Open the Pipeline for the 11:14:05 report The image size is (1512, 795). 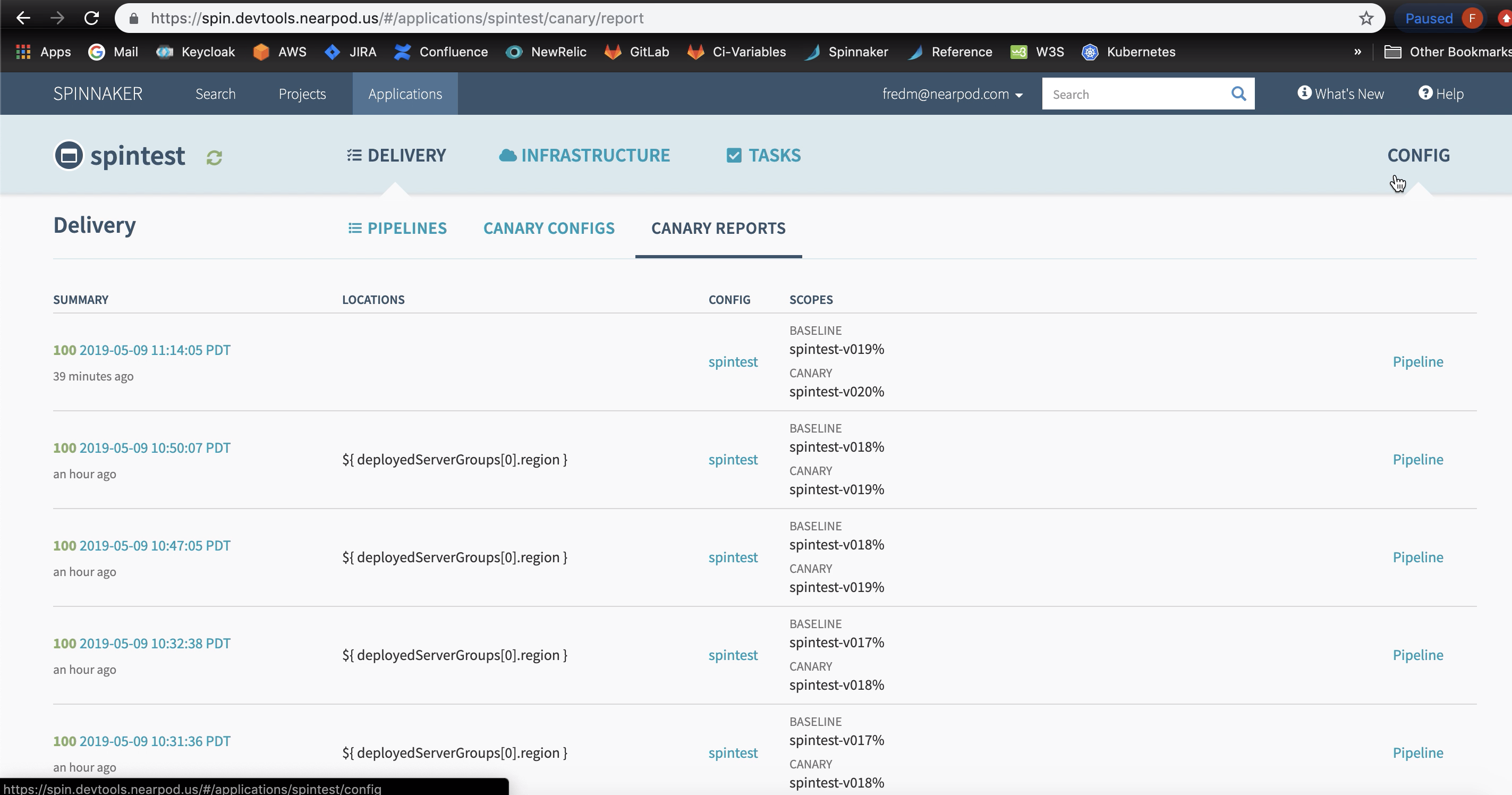tap(1417, 362)
